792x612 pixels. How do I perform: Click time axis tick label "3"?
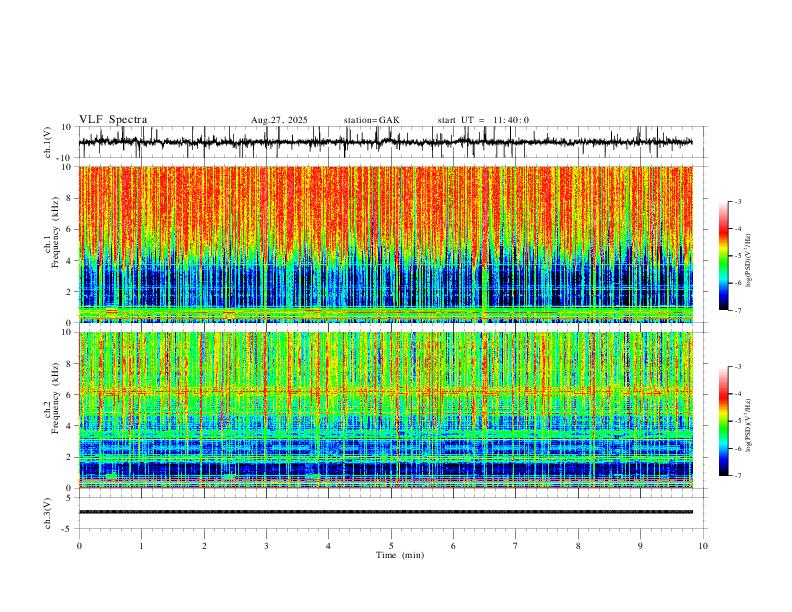(x=266, y=546)
